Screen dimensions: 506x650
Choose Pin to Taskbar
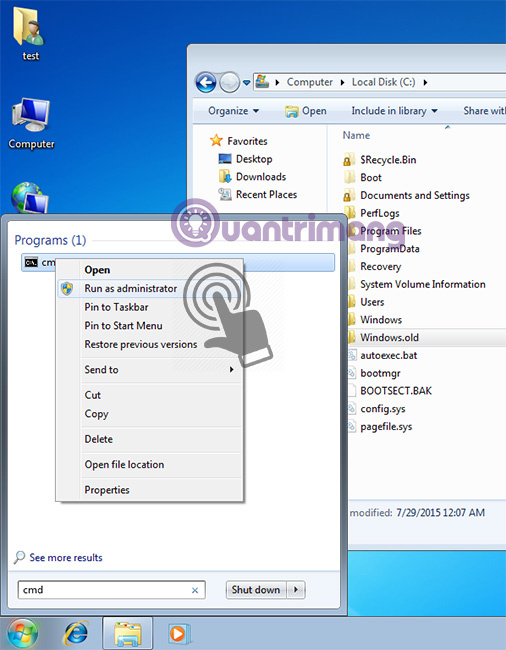click(149, 307)
